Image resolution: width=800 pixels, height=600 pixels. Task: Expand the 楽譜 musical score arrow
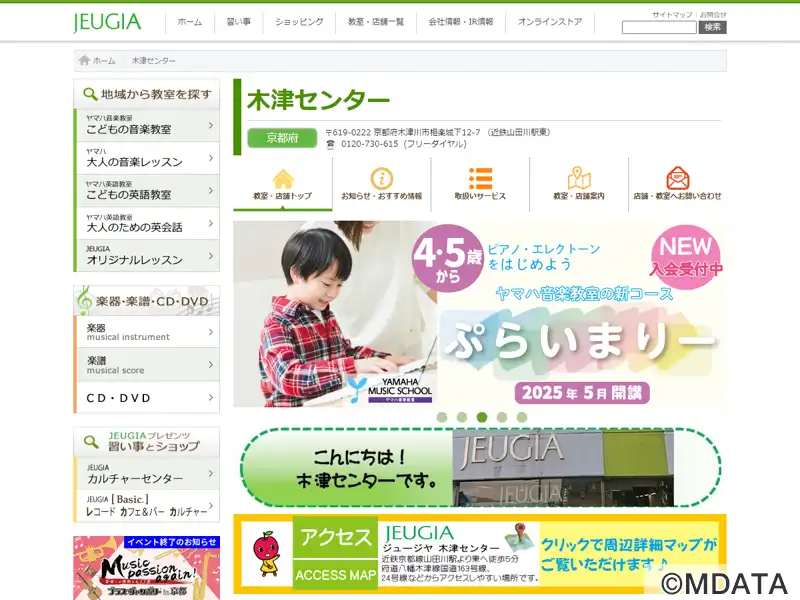point(211,364)
